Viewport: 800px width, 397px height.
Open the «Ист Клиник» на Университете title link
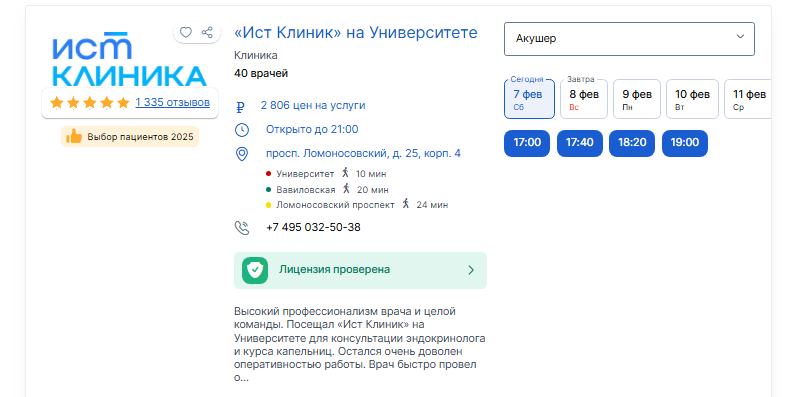click(356, 33)
